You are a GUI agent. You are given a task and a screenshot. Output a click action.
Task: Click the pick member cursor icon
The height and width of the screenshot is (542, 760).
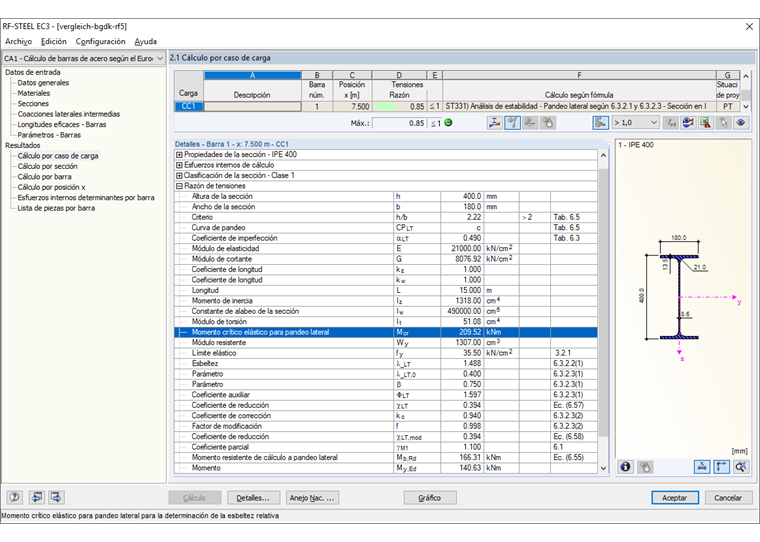pos(724,123)
